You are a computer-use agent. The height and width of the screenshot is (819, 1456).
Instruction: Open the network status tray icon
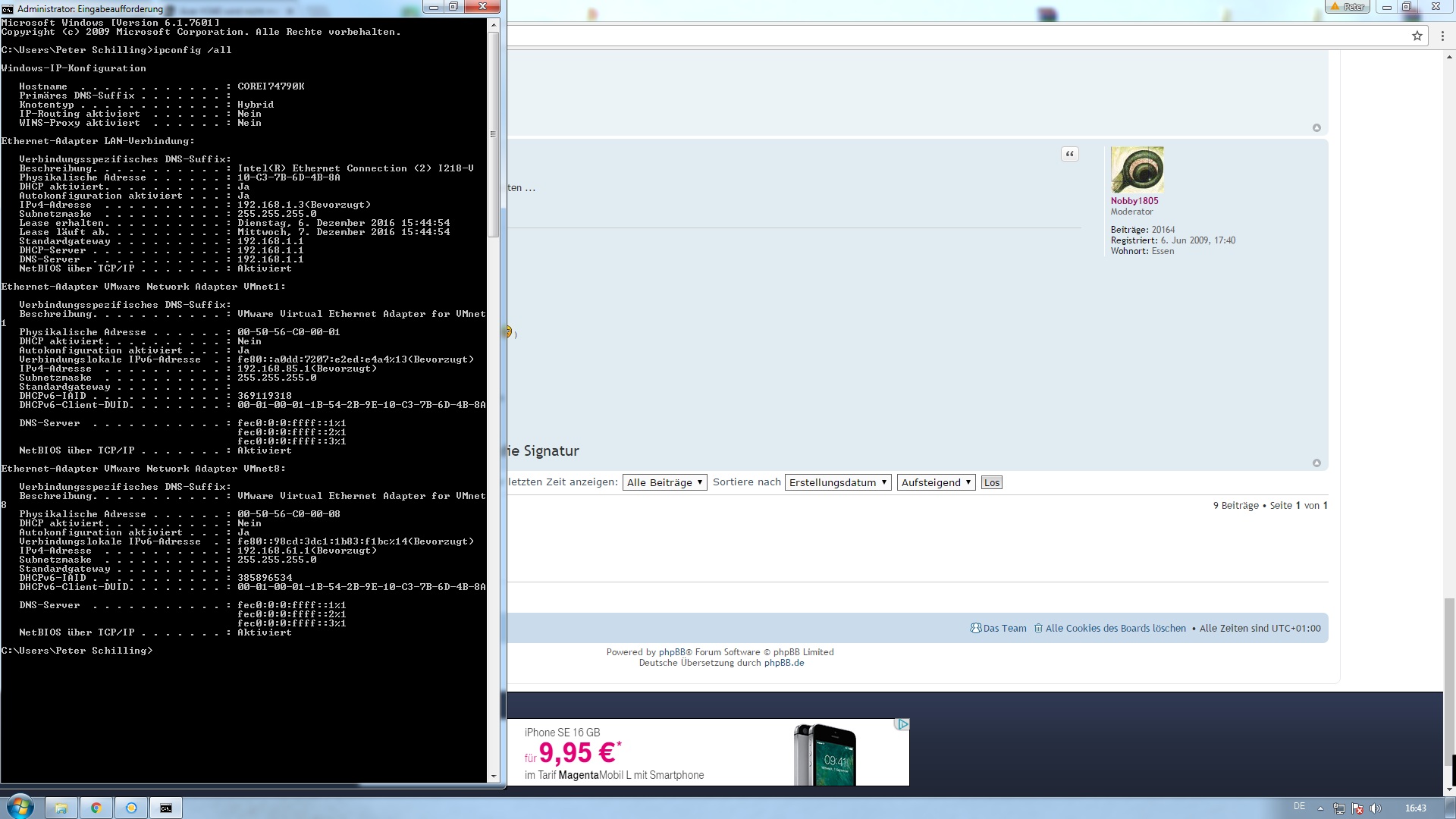[x=1339, y=808]
